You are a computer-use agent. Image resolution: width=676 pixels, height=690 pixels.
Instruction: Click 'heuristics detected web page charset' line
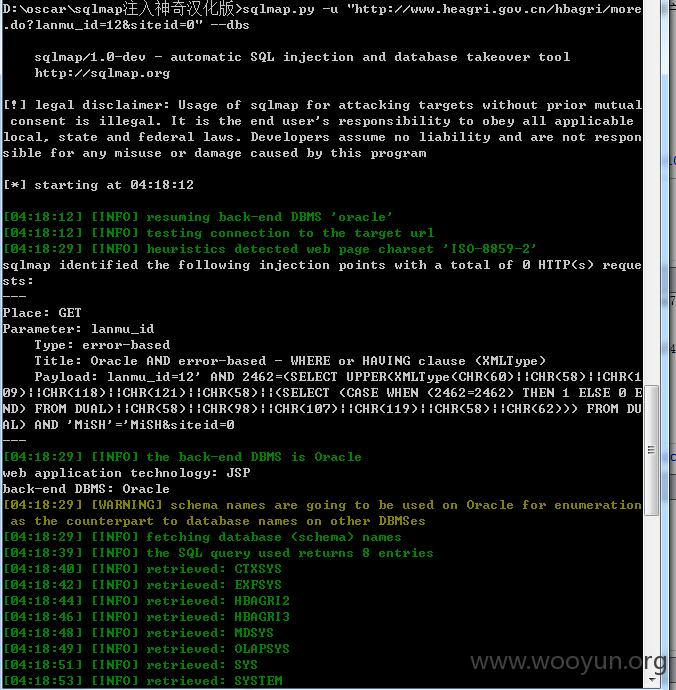[x=270, y=249]
